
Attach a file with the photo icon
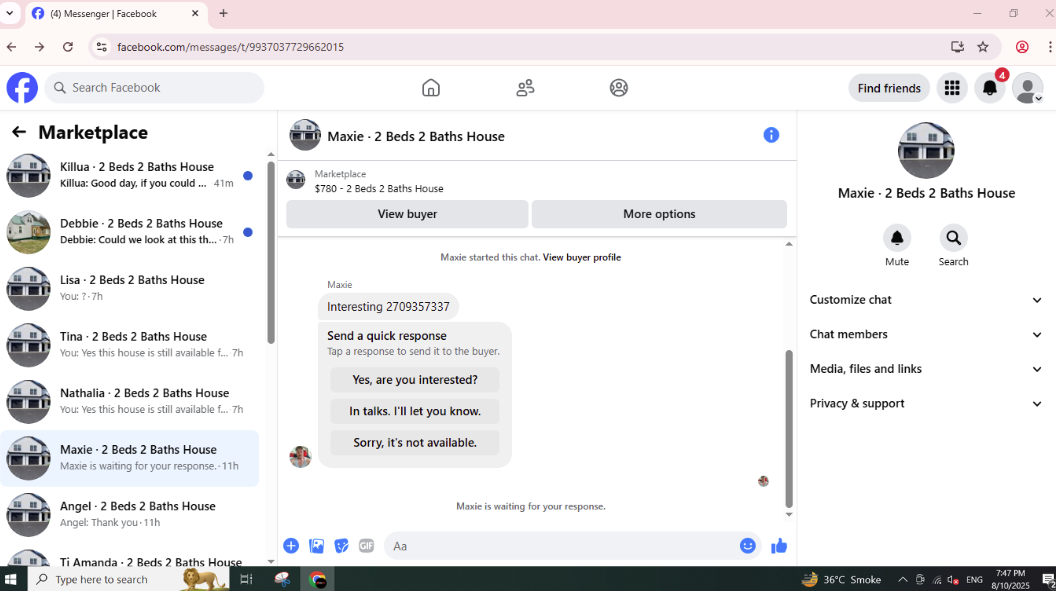coord(317,546)
